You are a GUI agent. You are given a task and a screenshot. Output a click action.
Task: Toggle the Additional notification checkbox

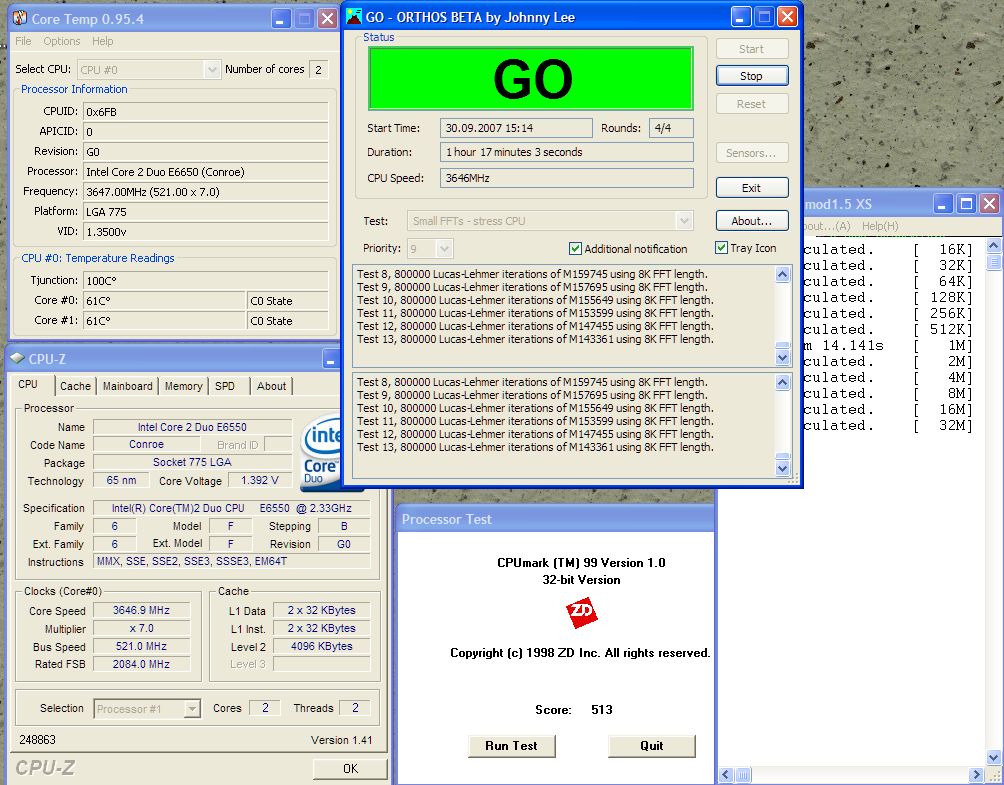[x=575, y=248]
